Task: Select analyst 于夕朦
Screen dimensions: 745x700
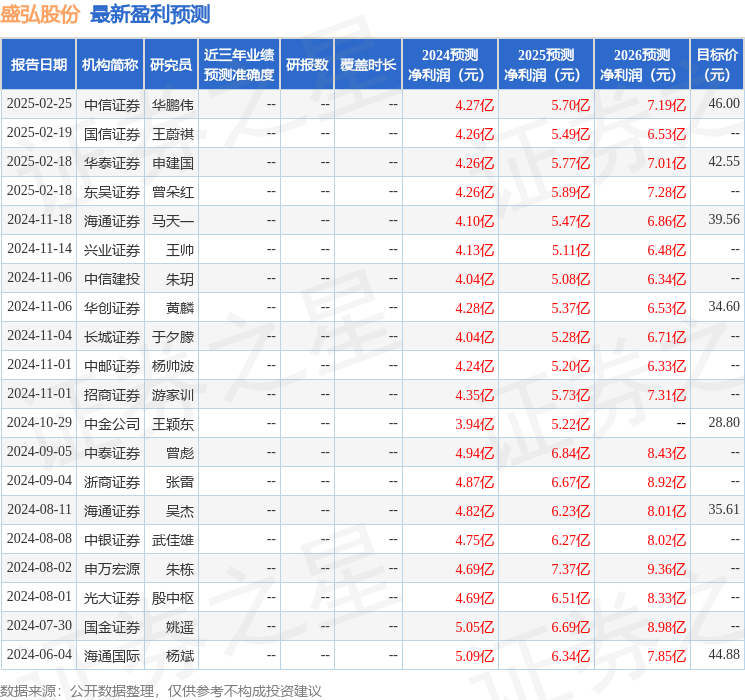Action: pyautogui.click(x=172, y=336)
